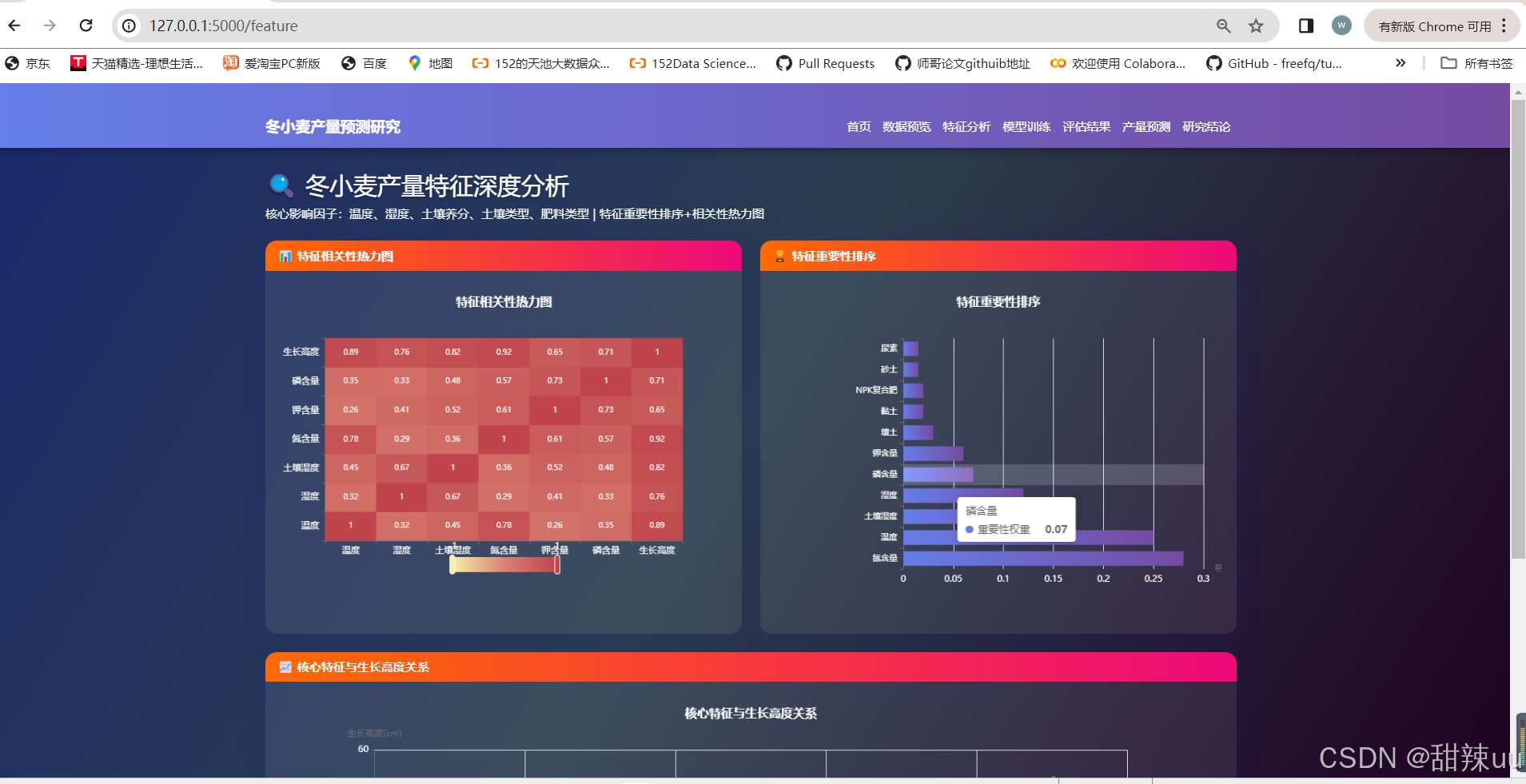Go to the 首页 nav item
The image size is (1526, 784).
click(x=859, y=127)
